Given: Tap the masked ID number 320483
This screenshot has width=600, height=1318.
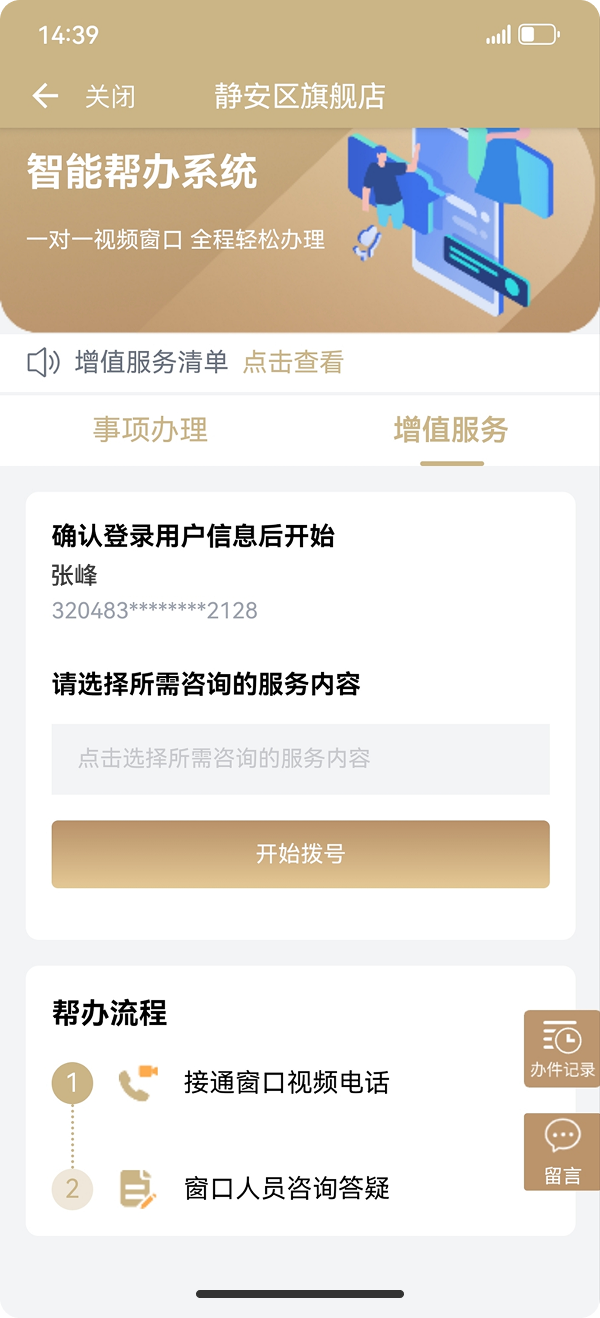Looking at the screenshot, I should coord(155,610).
